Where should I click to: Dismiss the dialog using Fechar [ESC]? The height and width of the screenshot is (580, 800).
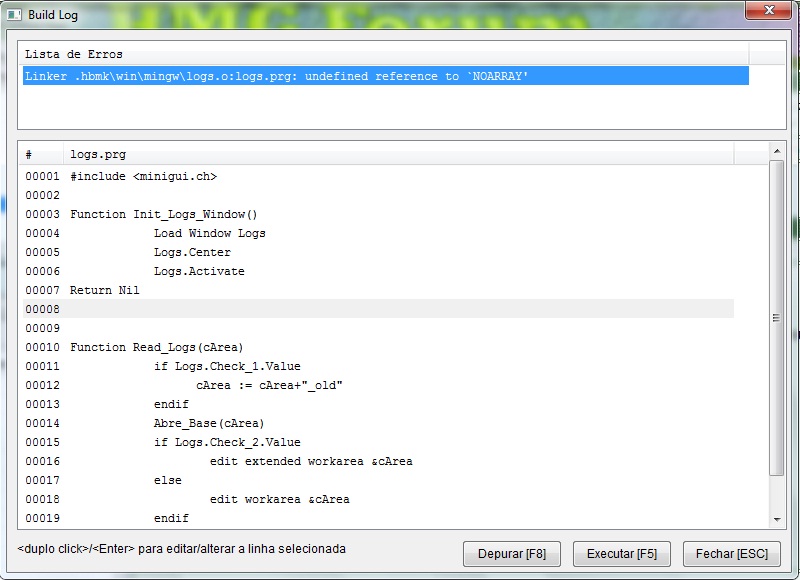pyautogui.click(x=731, y=554)
